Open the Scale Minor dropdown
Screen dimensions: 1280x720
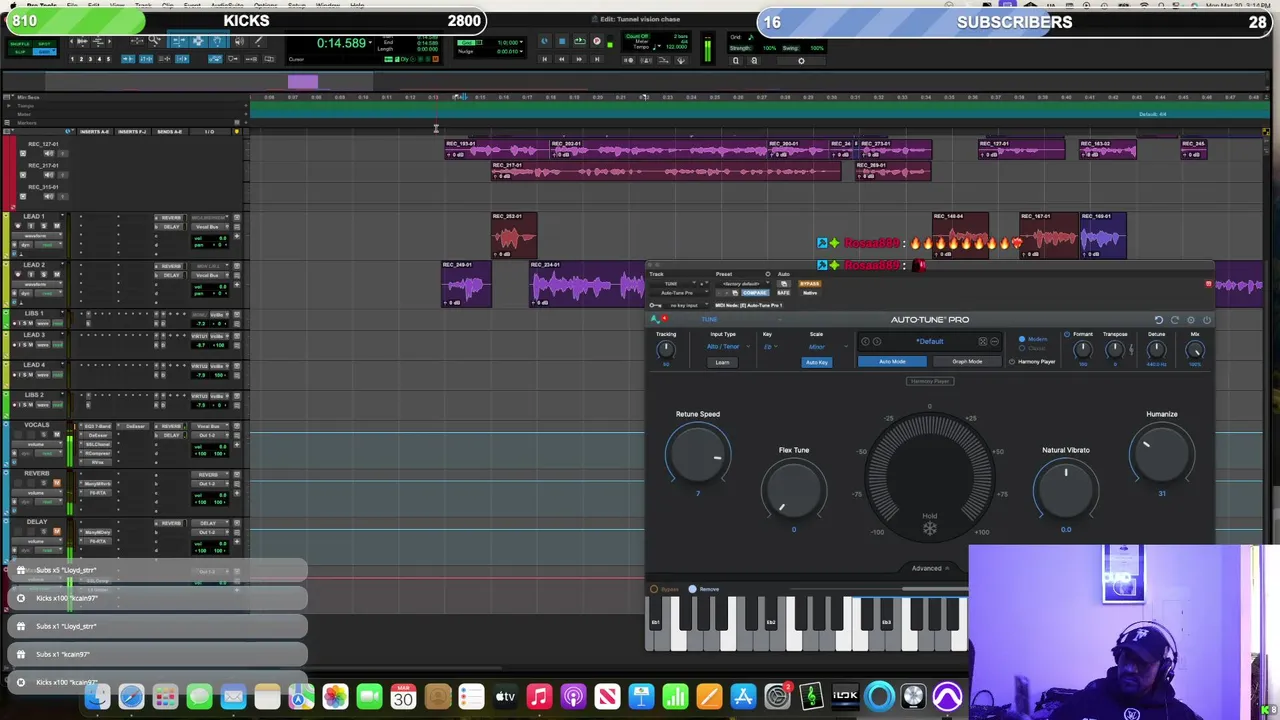coord(828,347)
